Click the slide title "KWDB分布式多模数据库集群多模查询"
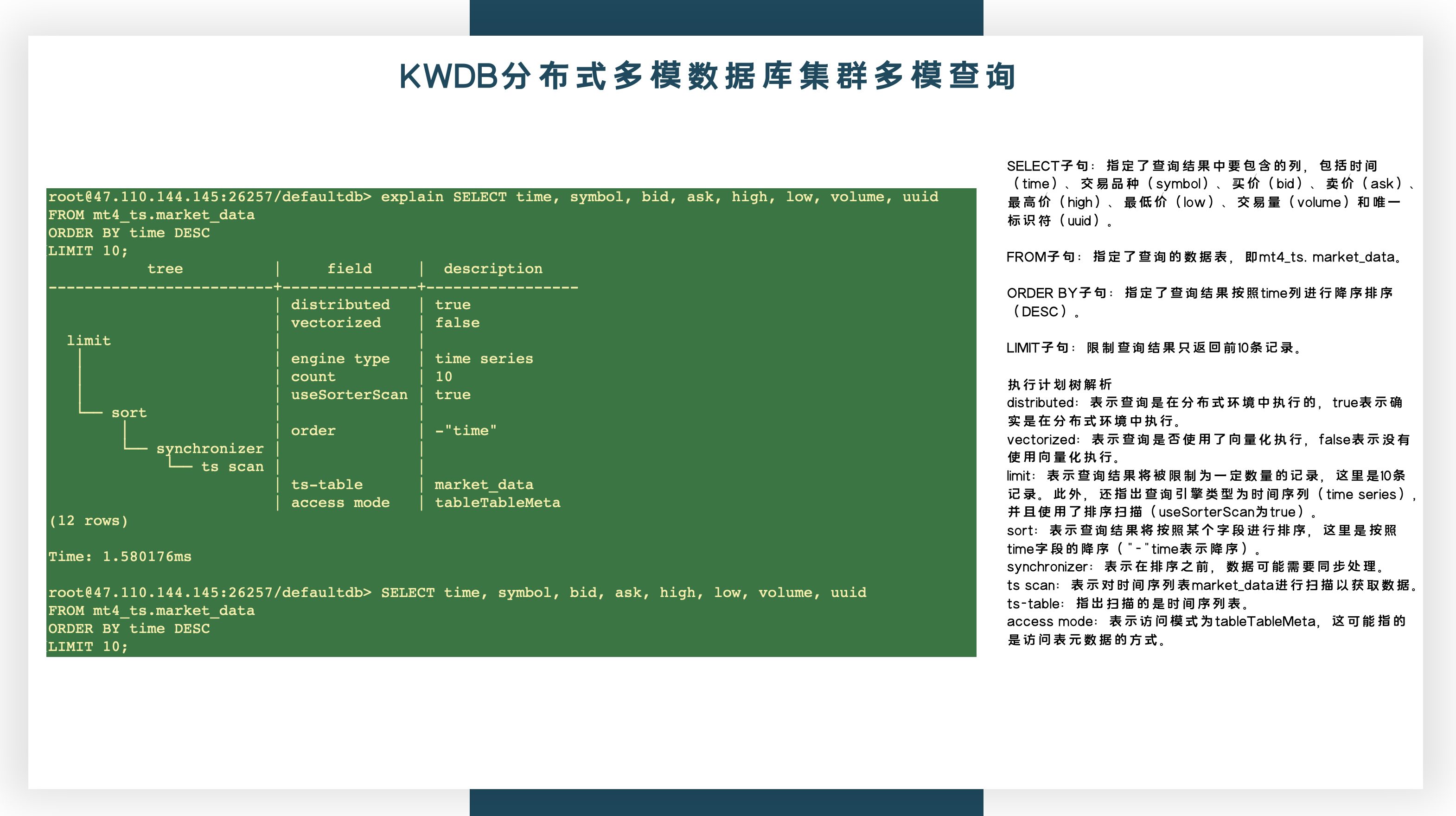 707,76
